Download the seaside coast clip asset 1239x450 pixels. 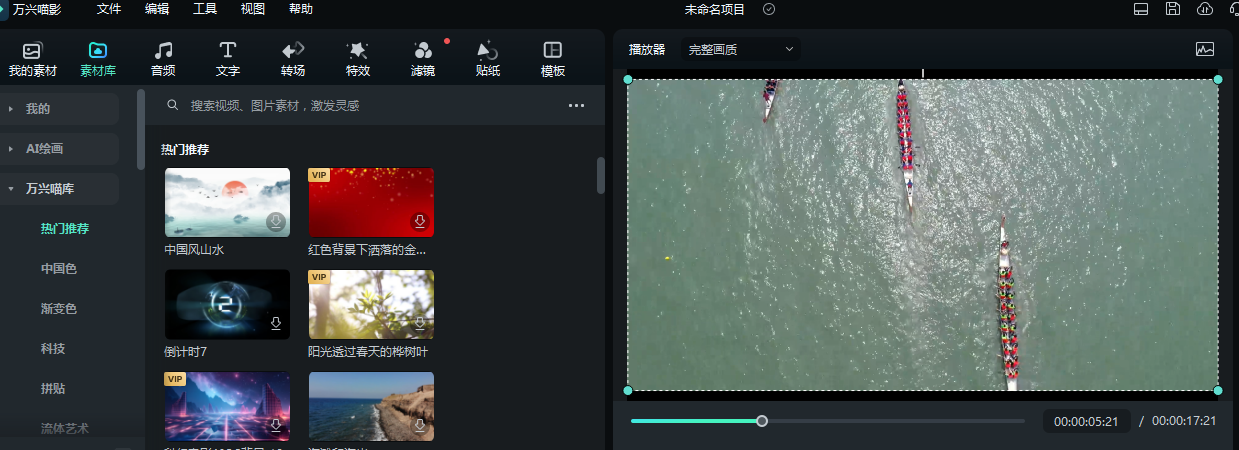click(420, 427)
